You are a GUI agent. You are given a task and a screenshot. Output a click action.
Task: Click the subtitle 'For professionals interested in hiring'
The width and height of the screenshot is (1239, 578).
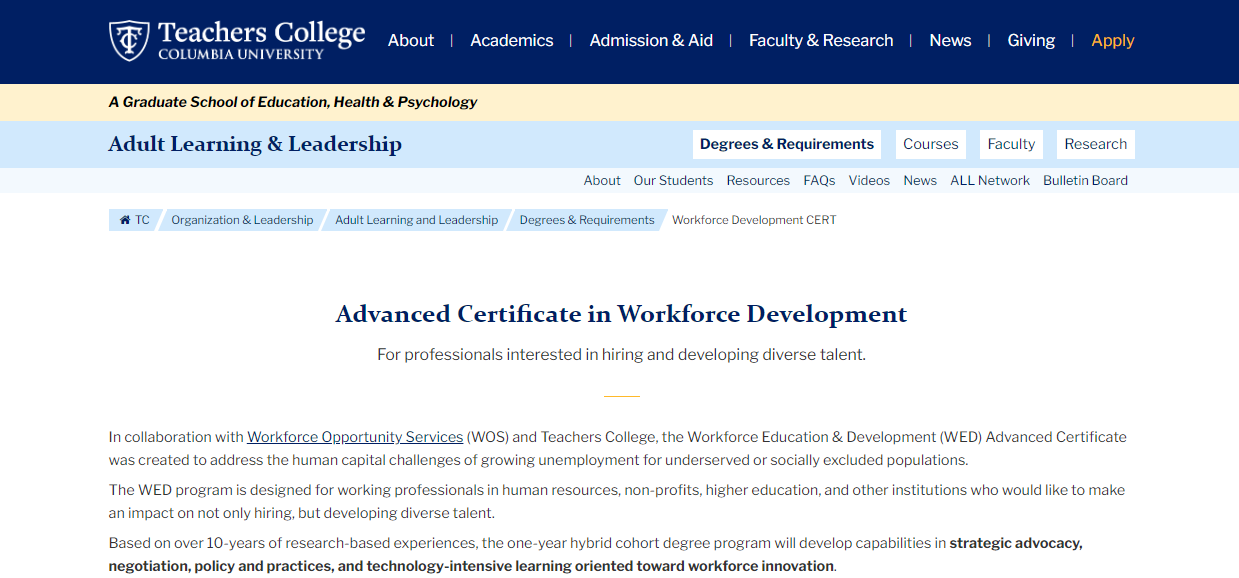621,354
